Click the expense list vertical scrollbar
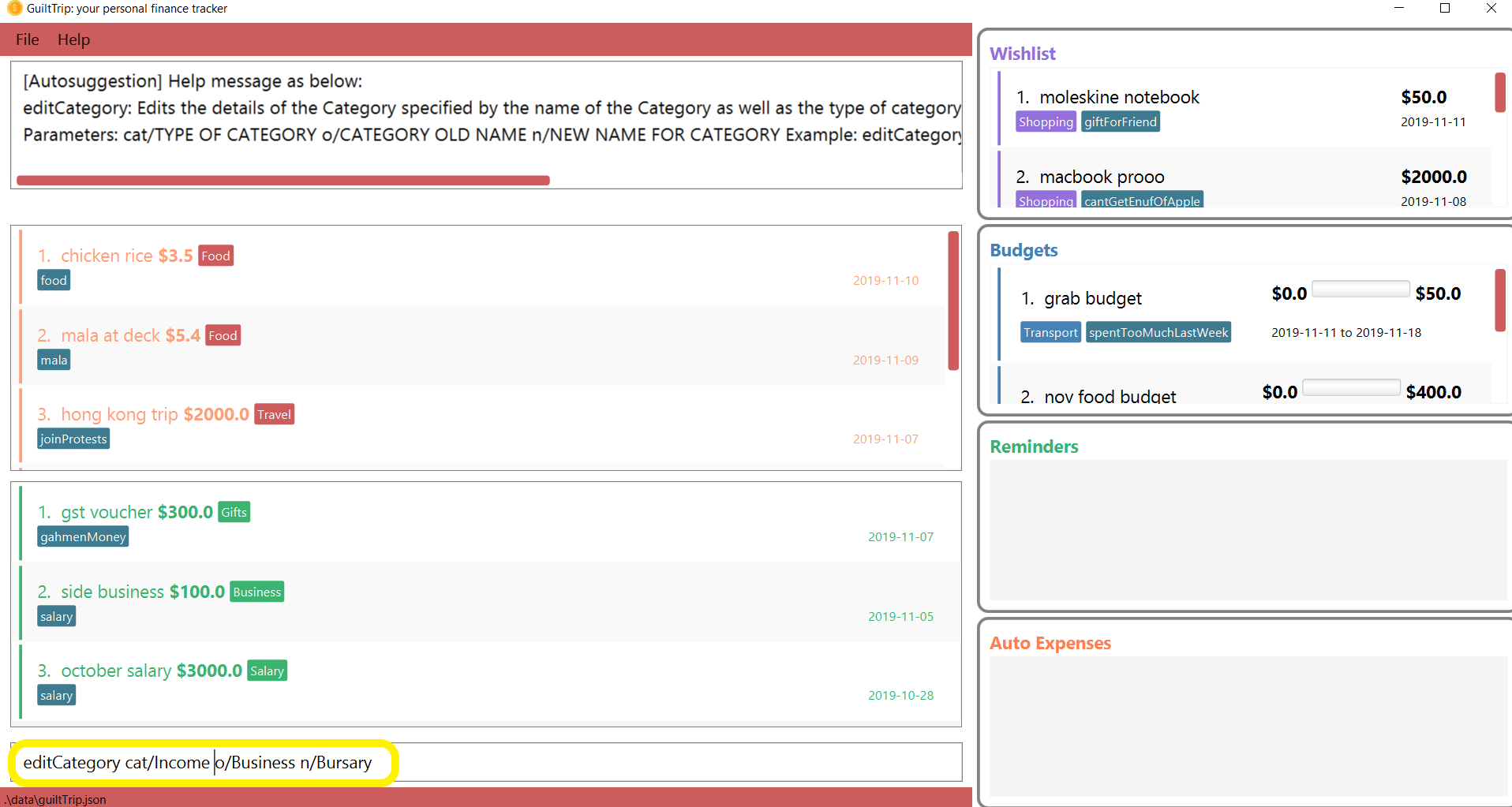 [x=953, y=301]
